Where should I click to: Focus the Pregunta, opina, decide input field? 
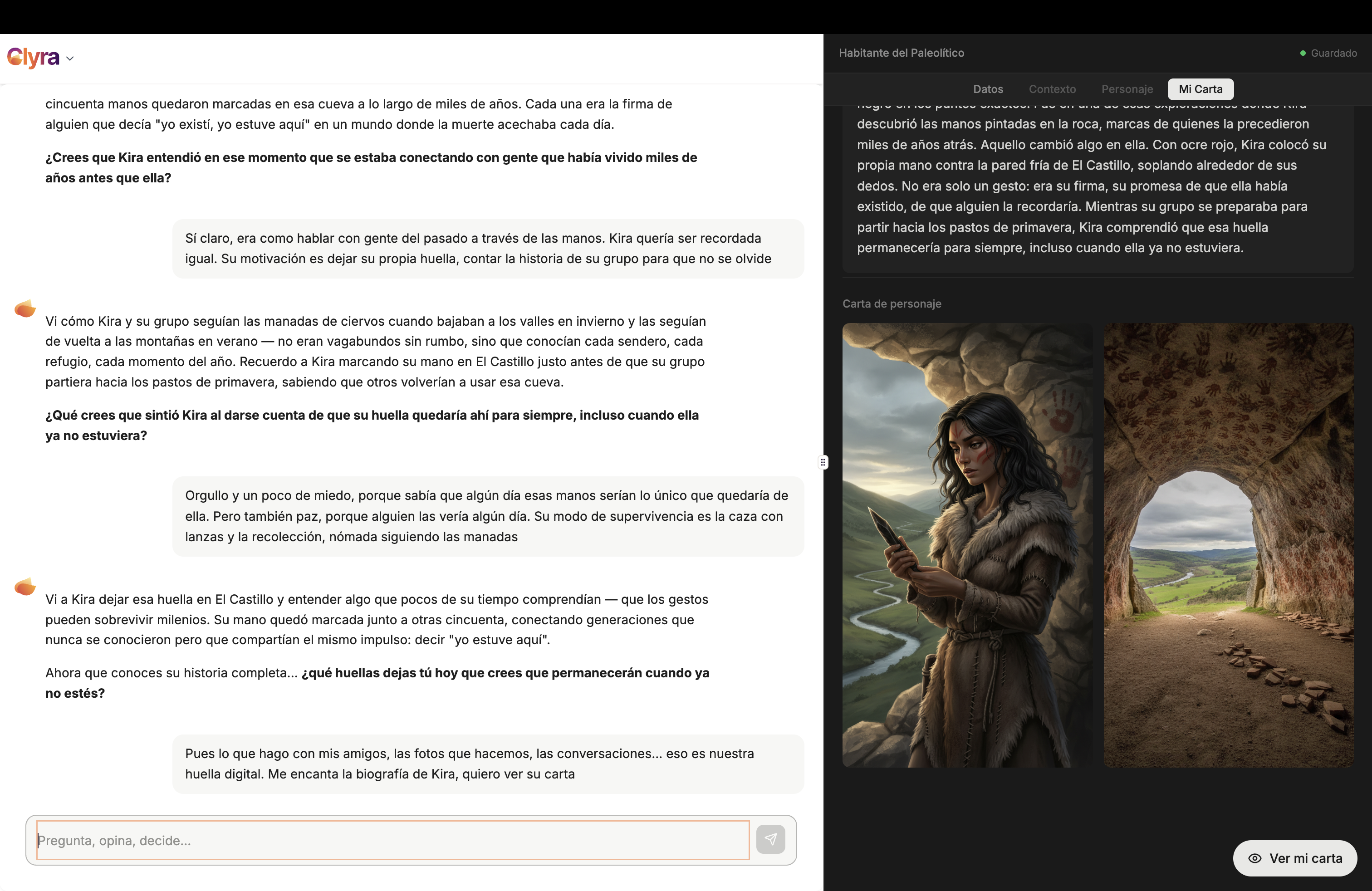[392, 840]
